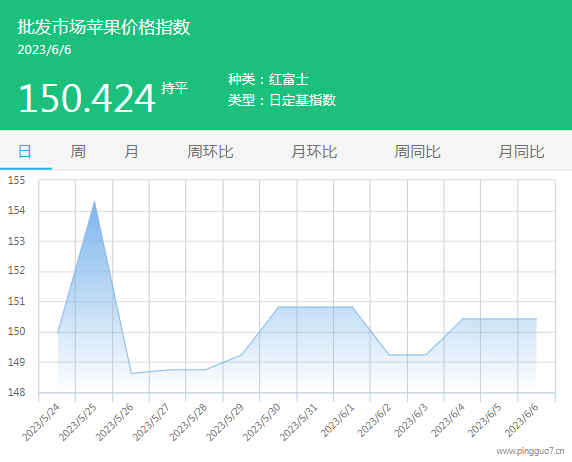The image size is (572, 462).
Task: Click the 种类：红富士 label
Action: click(x=268, y=79)
